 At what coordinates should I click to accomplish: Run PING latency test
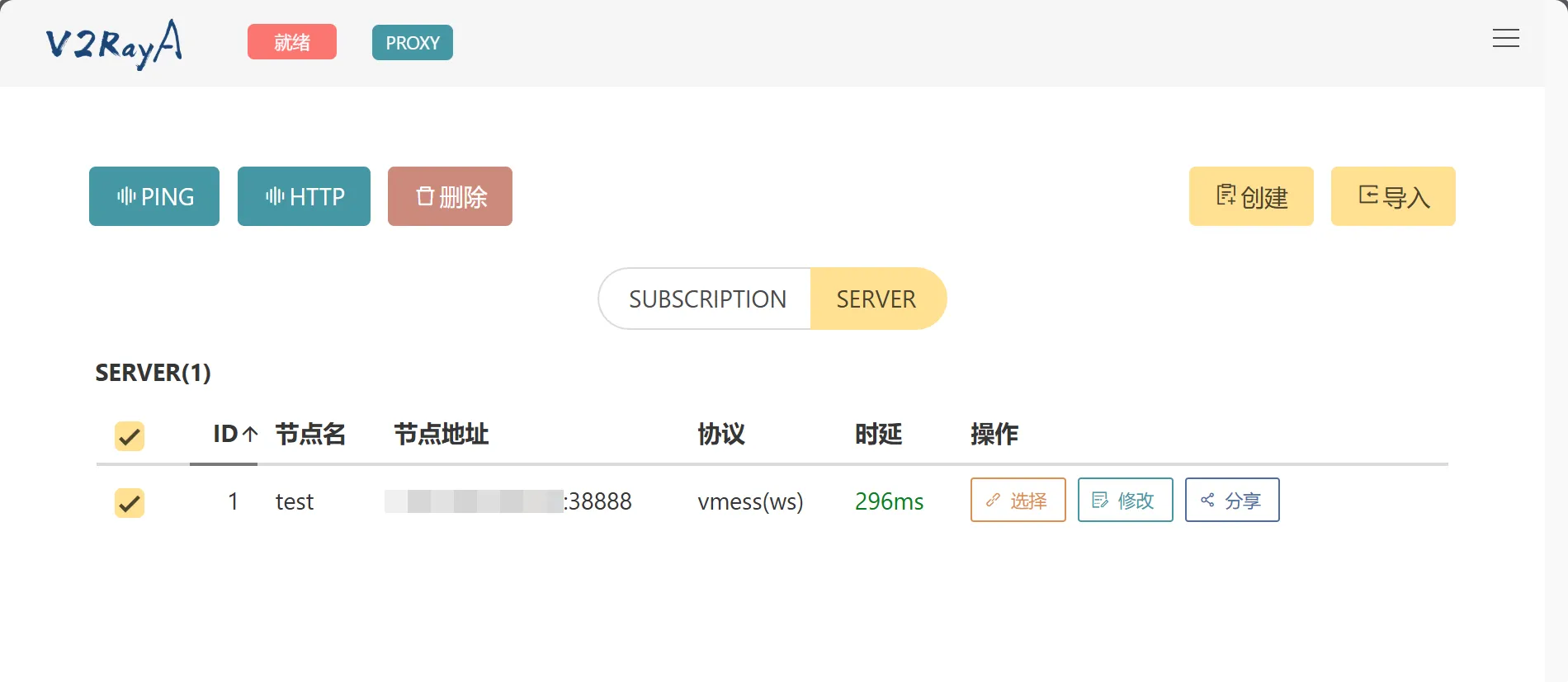click(x=154, y=196)
